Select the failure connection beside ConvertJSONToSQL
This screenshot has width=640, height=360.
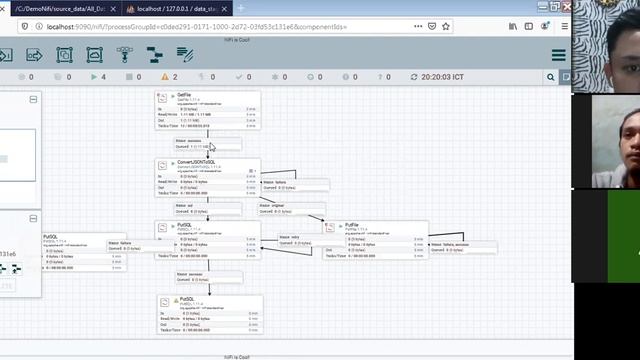click(x=296, y=185)
